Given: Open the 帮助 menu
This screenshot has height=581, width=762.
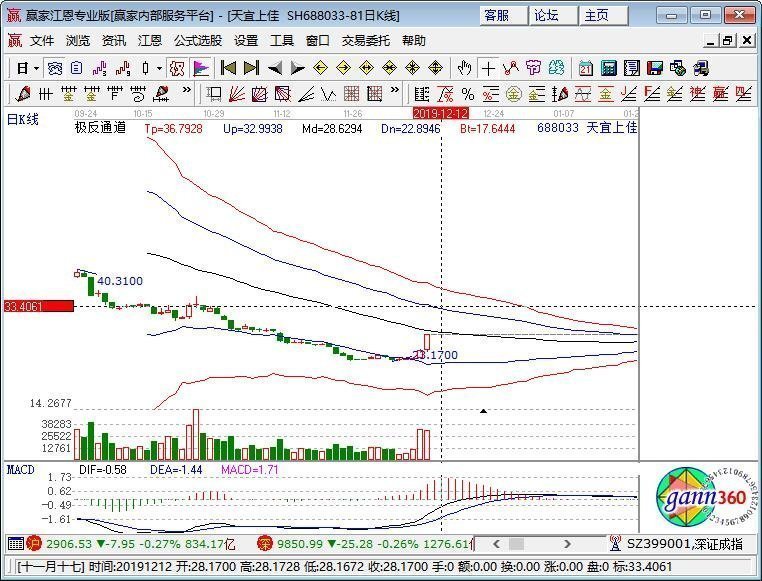Looking at the screenshot, I should point(414,41).
